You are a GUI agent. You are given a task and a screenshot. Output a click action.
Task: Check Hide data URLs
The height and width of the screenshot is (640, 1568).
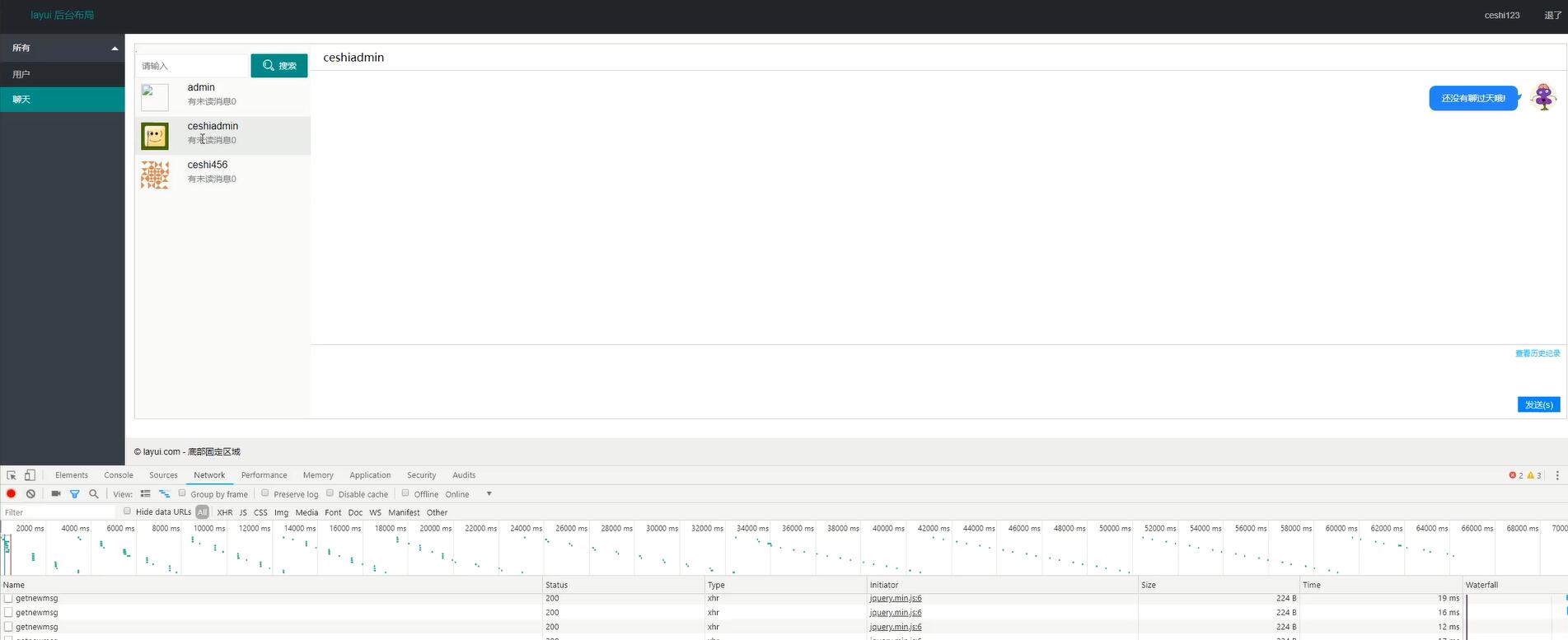tap(127, 511)
